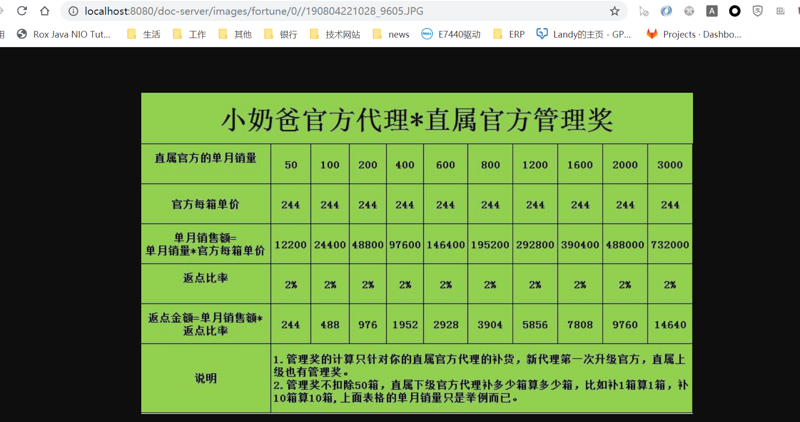The image size is (800, 422).
Task: Open the ERP bookmark folder
Action: (509, 34)
